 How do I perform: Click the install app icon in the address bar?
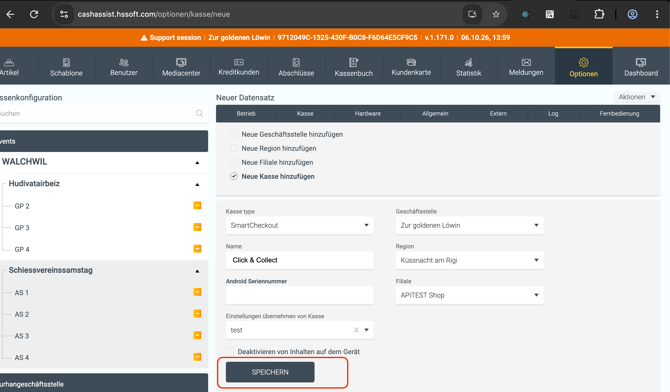[472, 14]
